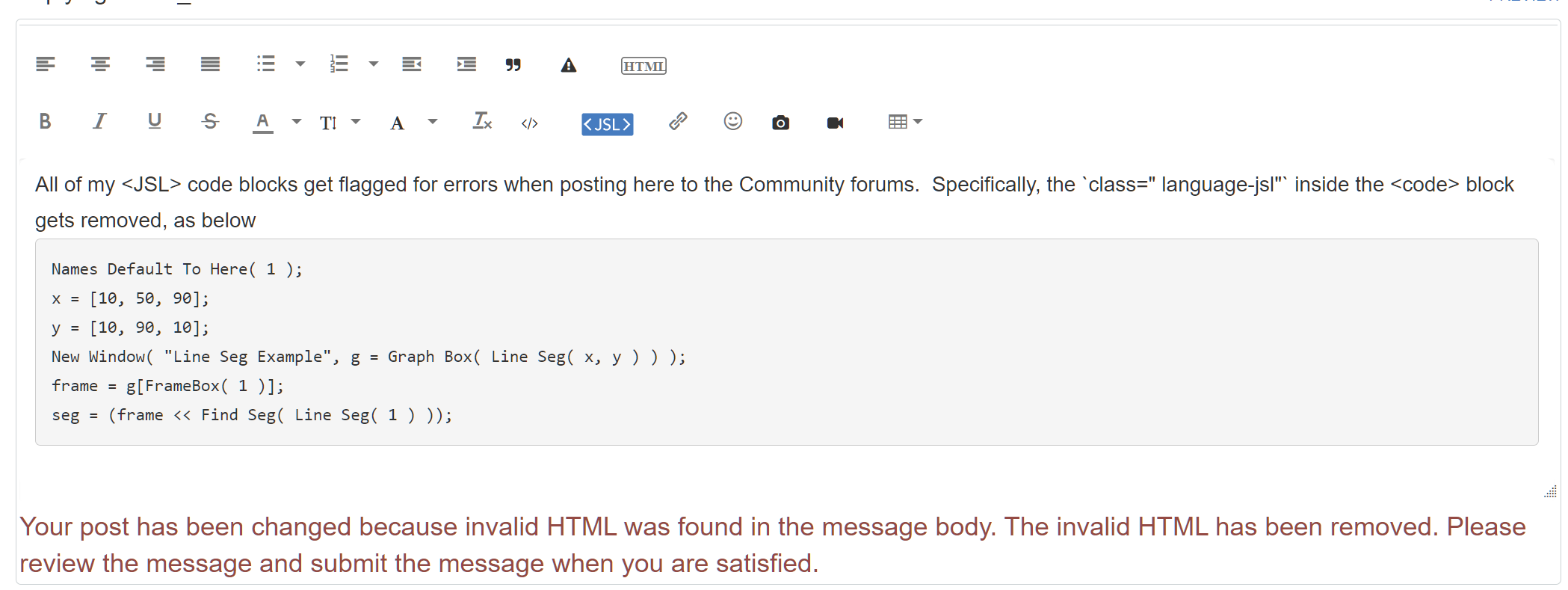1568x590 pixels.
Task: Toggle underline formatting
Action: point(155,121)
